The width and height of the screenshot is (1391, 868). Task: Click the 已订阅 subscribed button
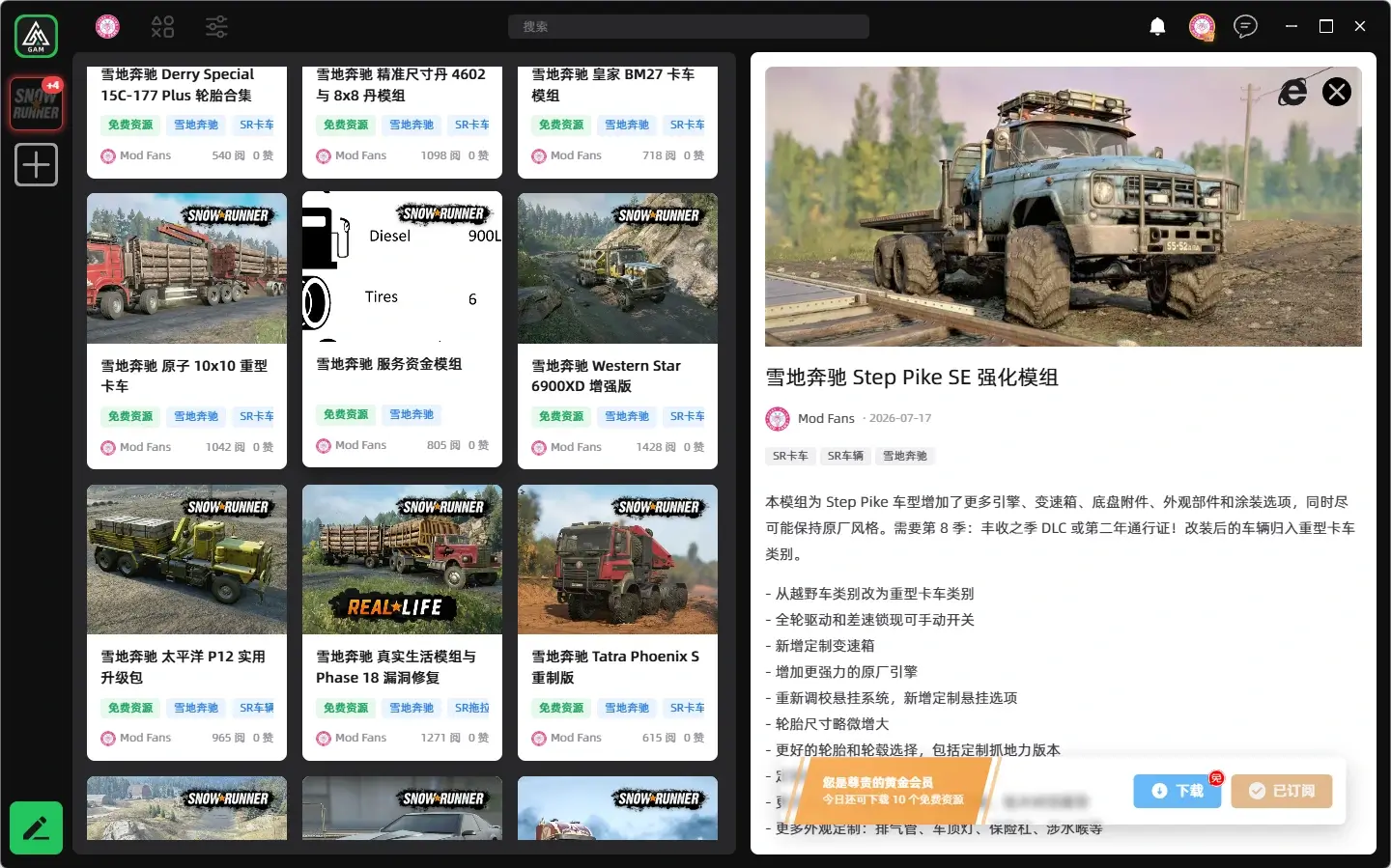1281,791
